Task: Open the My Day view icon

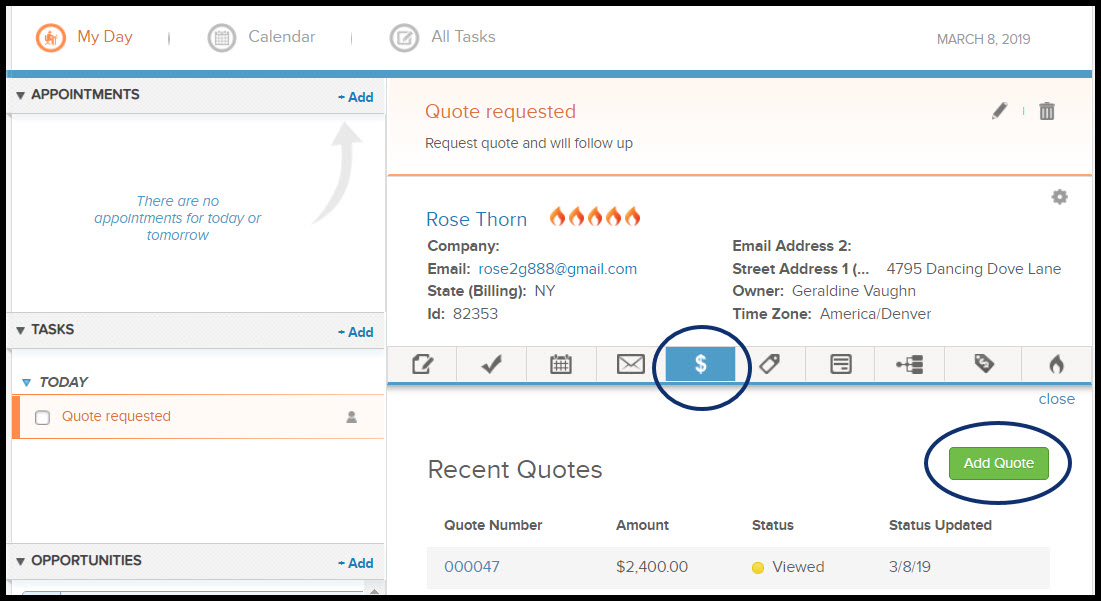Action: tap(51, 37)
